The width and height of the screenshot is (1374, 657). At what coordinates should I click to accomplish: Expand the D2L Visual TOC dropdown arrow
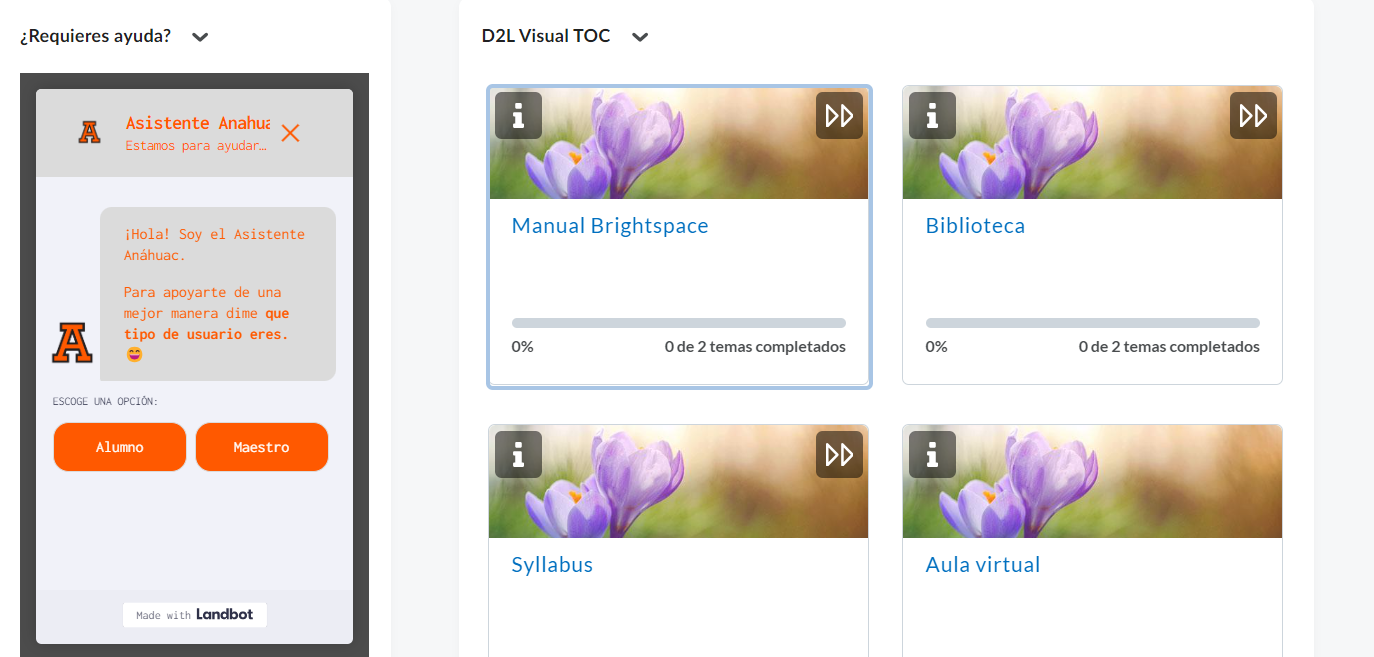pos(640,37)
